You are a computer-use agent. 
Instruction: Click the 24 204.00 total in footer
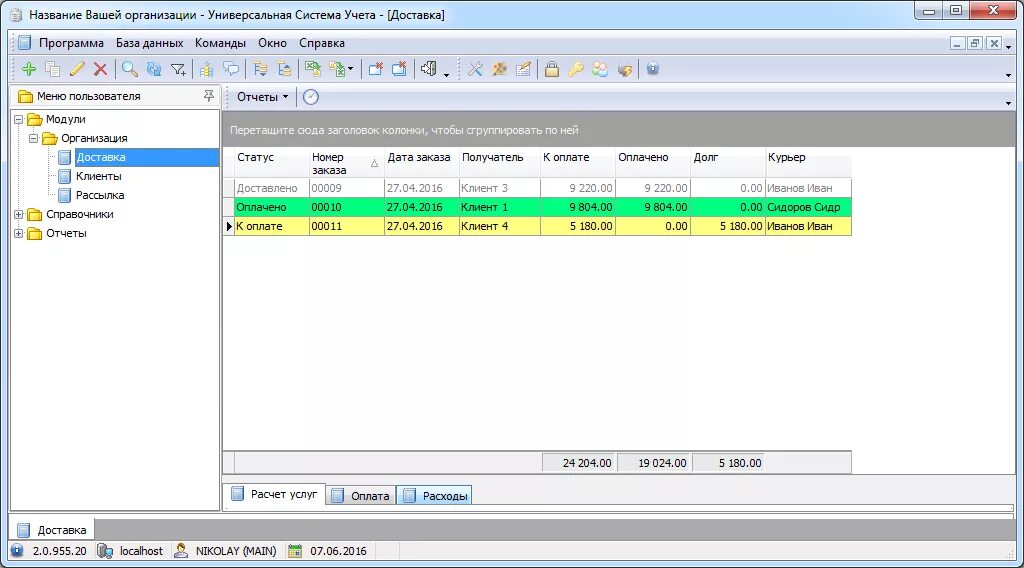click(x=579, y=463)
